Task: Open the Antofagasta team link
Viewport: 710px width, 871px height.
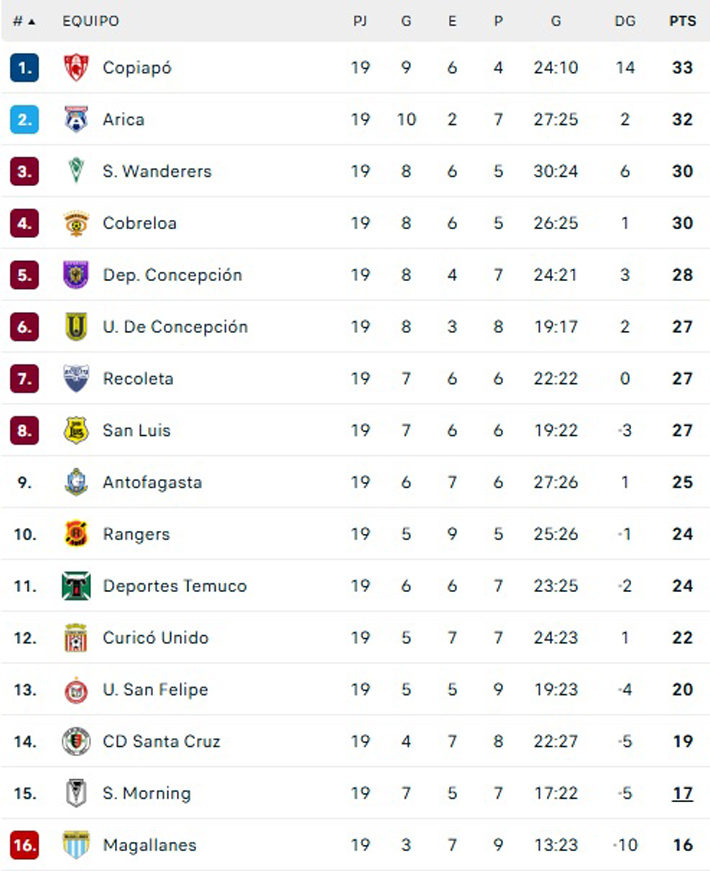Action: [x=152, y=482]
